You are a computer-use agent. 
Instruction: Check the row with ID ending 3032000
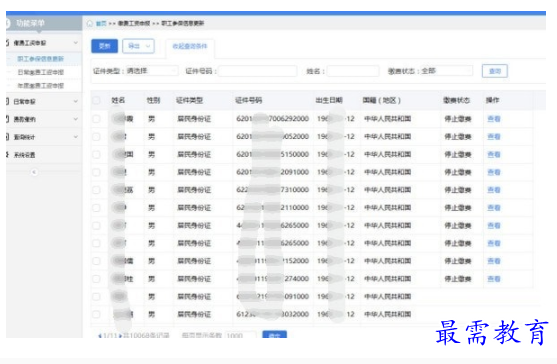pos(96,314)
